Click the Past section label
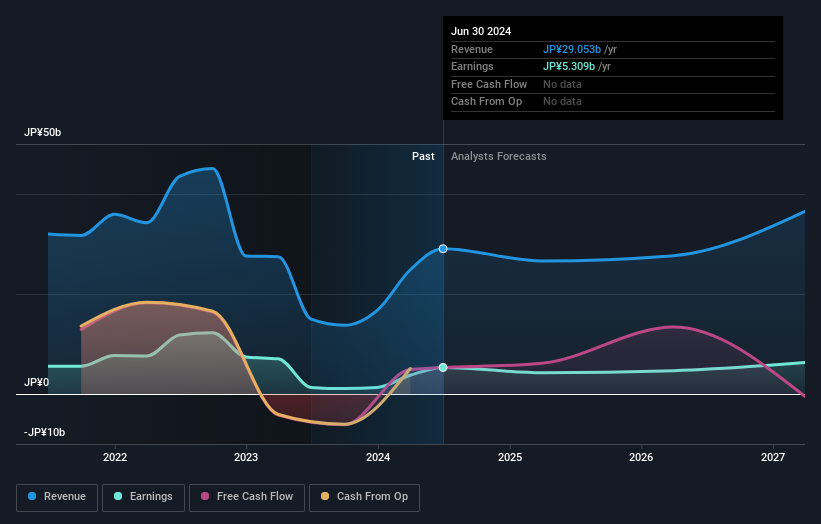The height and width of the screenshot is (524, 821). 423,156
